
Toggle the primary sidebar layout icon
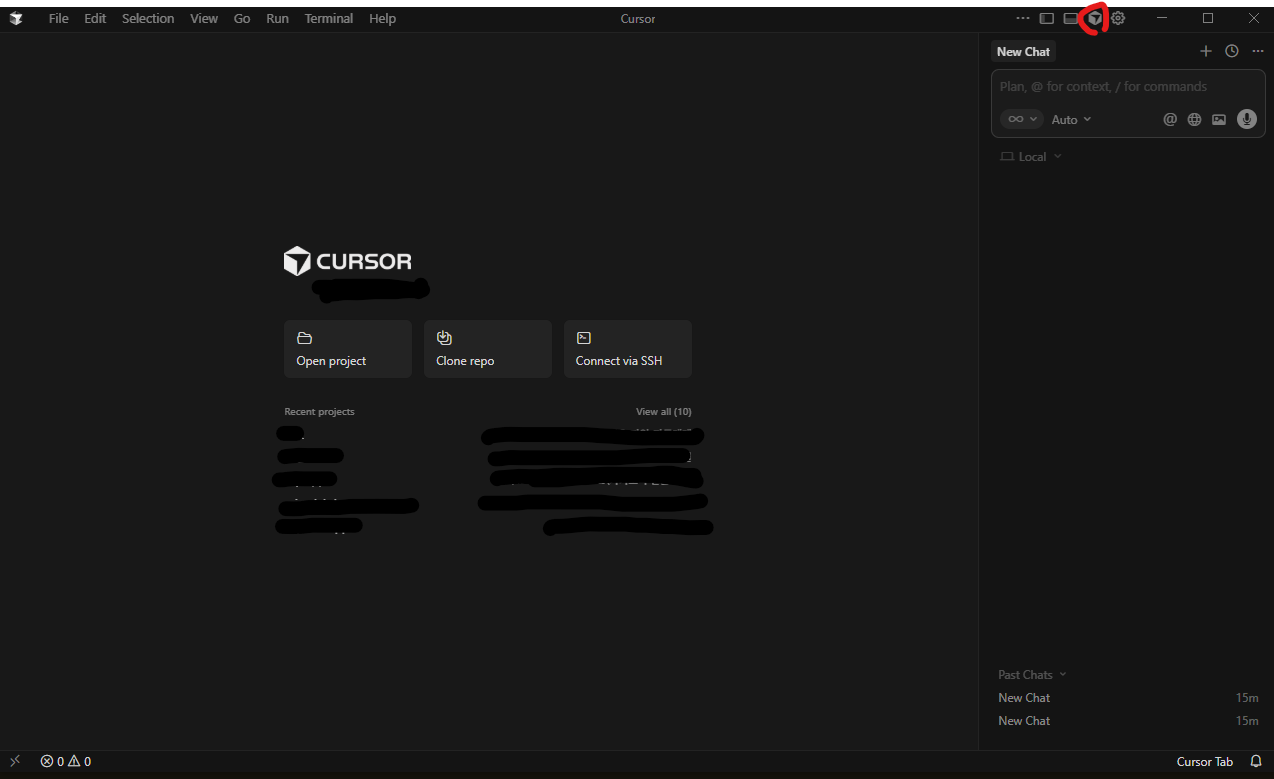(x=1046, y=18)
